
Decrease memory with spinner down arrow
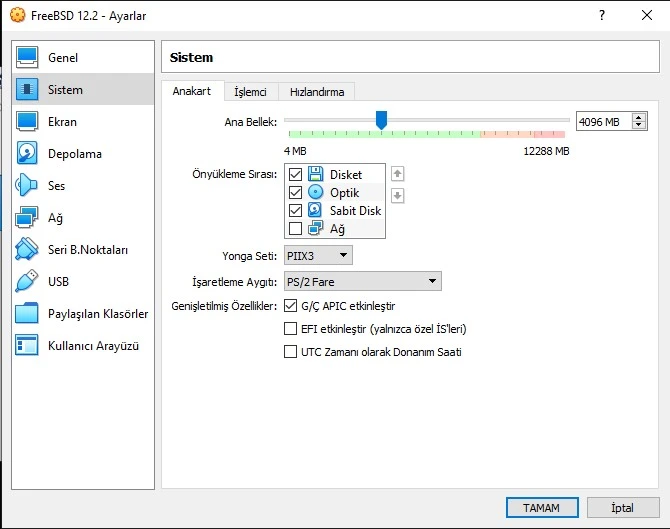(638, 125)
